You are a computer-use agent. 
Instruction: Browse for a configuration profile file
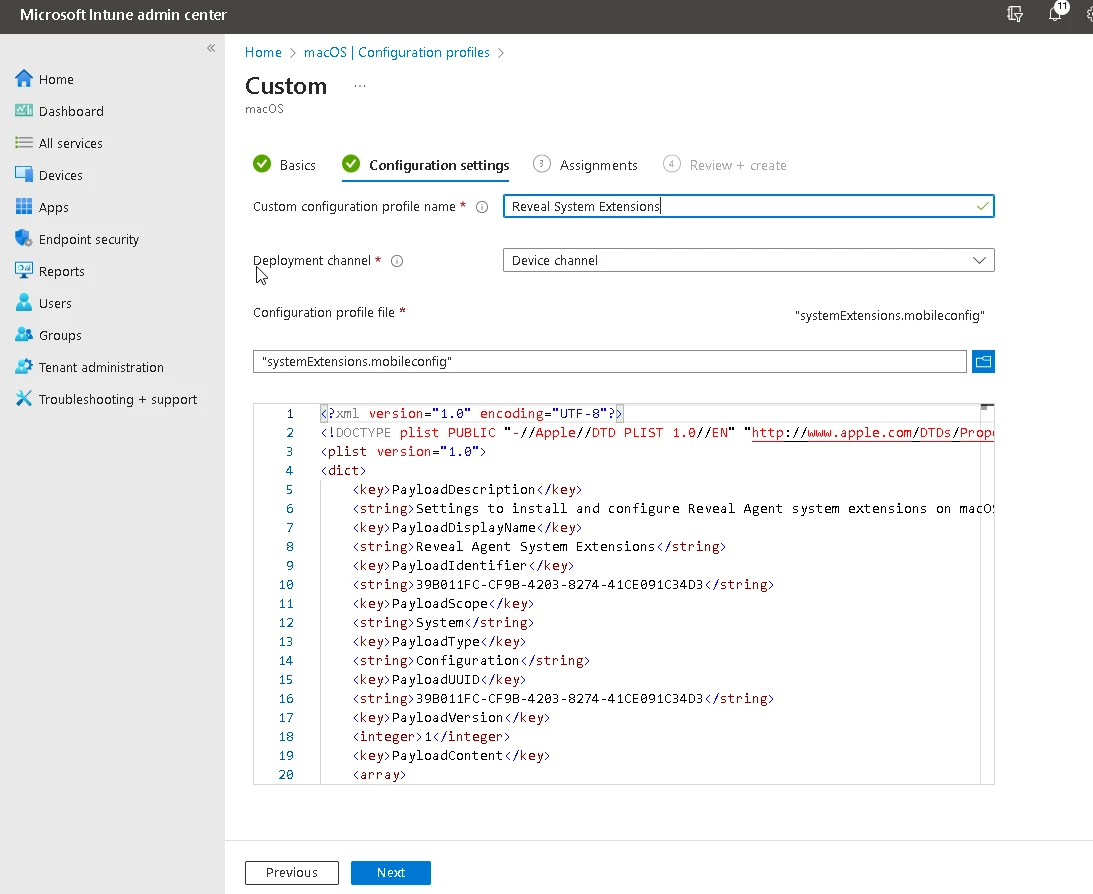pyautogui.click(x=983, y=362)
